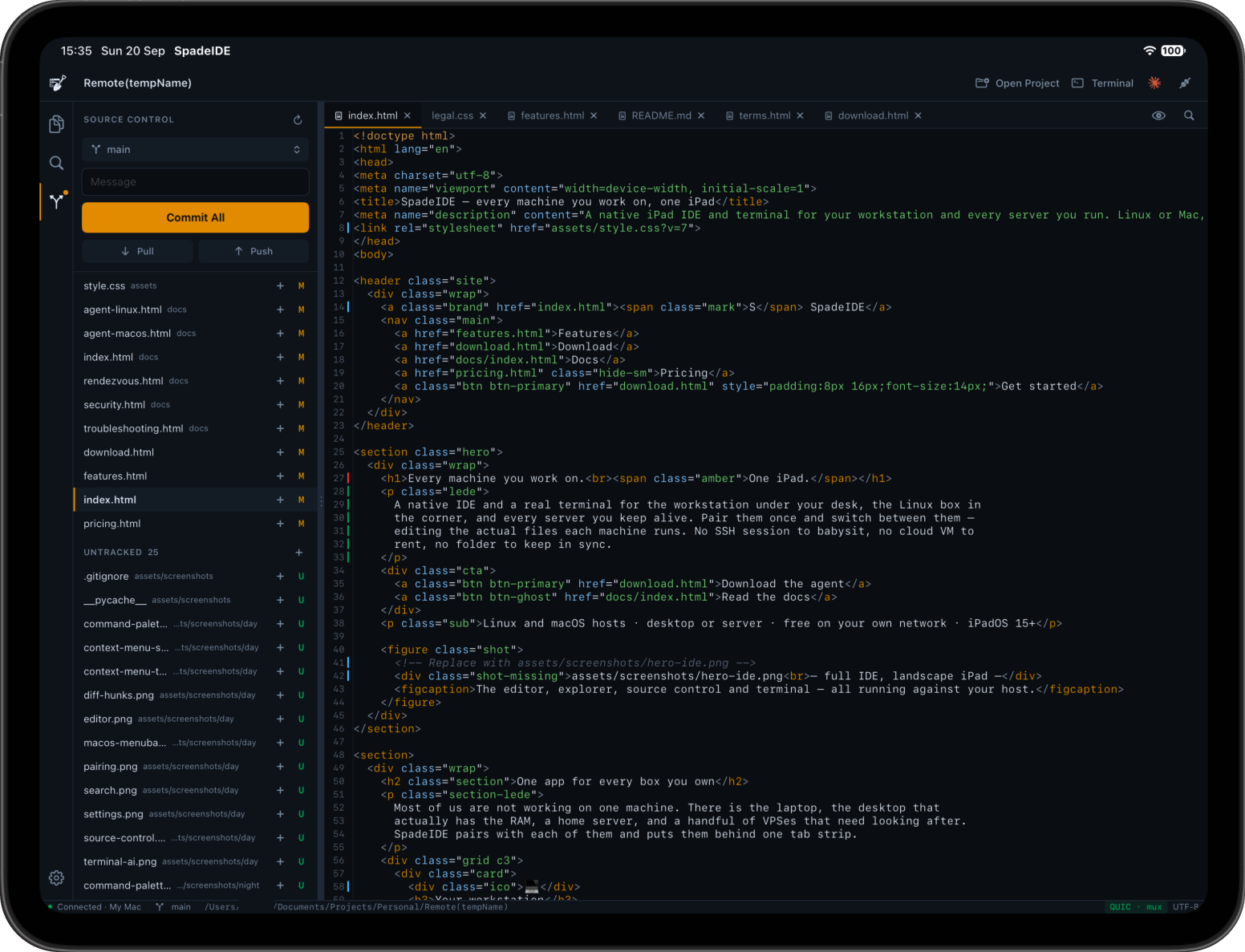Image resolution: width=1245 pixels, height=952 pixels.
Task: Open the editor search magnifier icon
Action: click(x=1189, y=115)
